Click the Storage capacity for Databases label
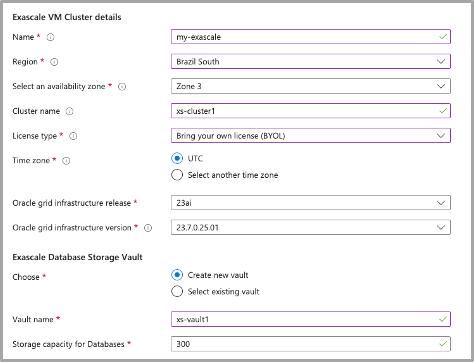This screenshot has width=474, height=362. pyautogui.click(x=68, y=344)
